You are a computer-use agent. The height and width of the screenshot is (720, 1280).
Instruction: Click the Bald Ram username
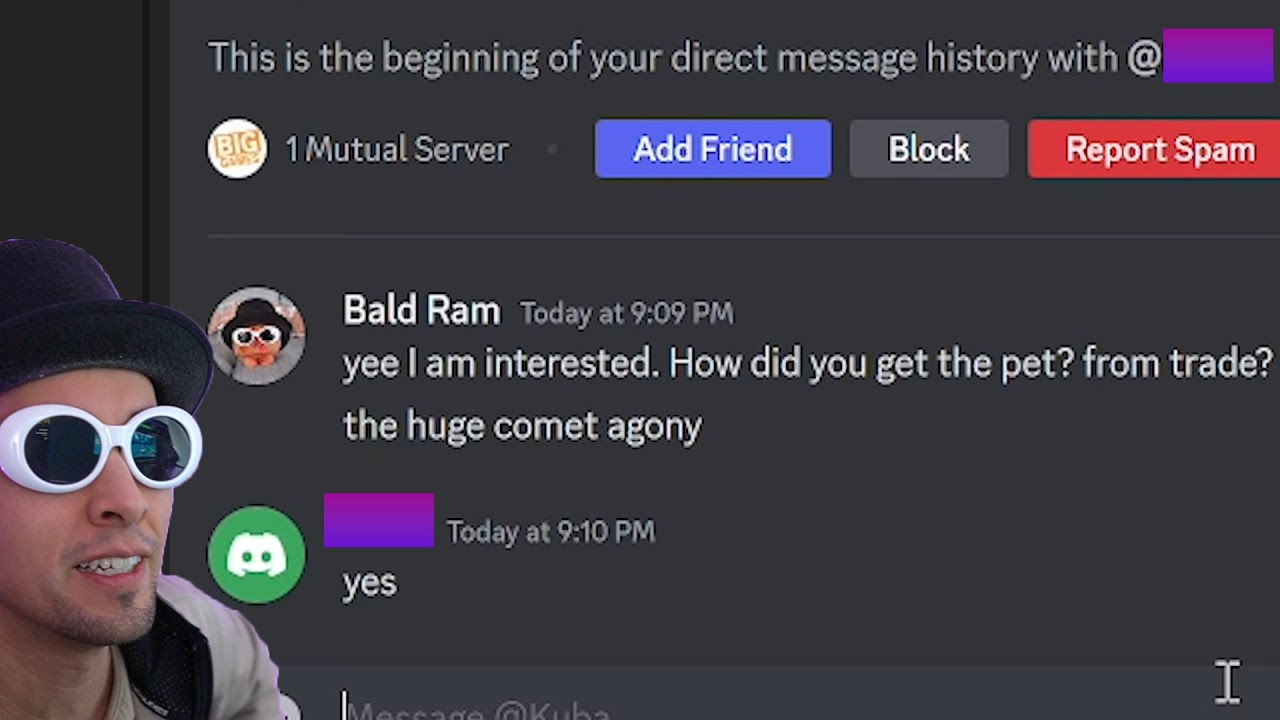click(421, 310)
